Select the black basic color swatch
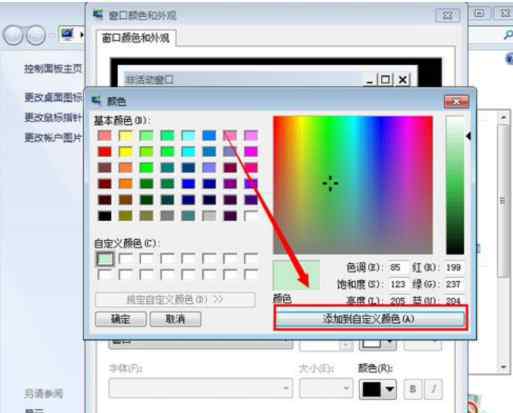Screen dimensions: 513x413 click(x=105, y=216)
